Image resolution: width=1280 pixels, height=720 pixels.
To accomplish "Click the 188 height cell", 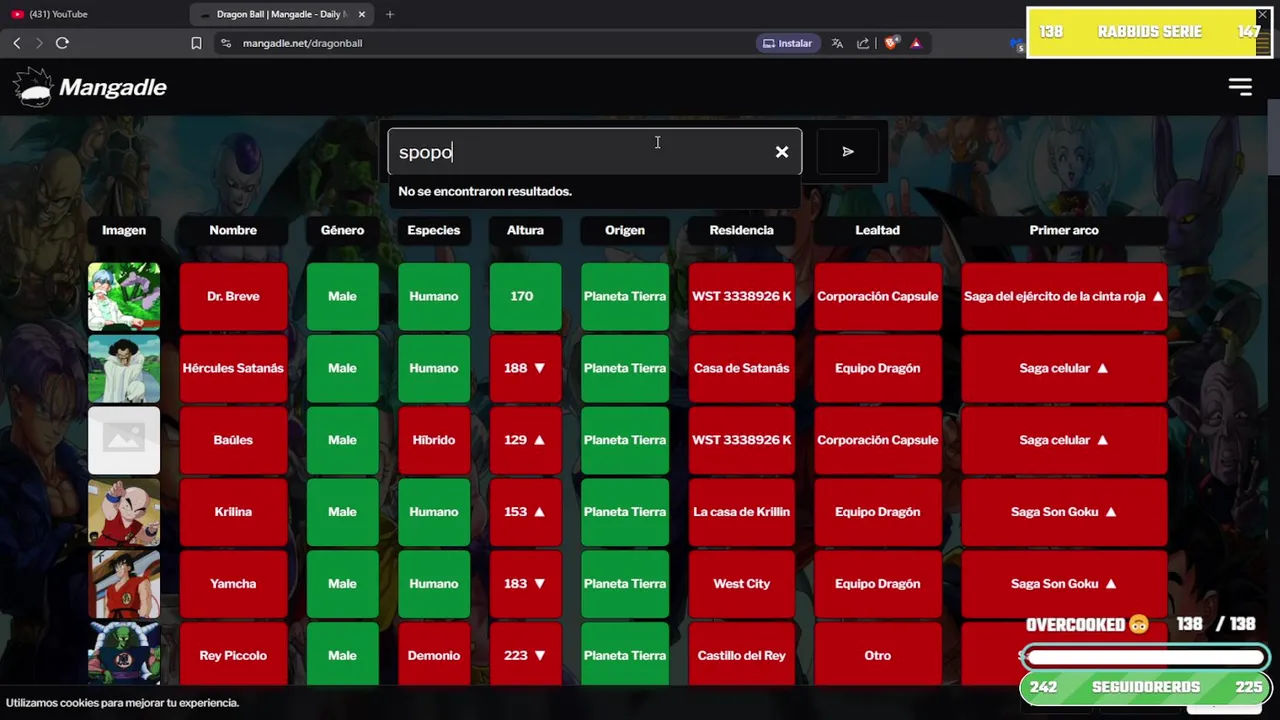I will click(525, 368).
